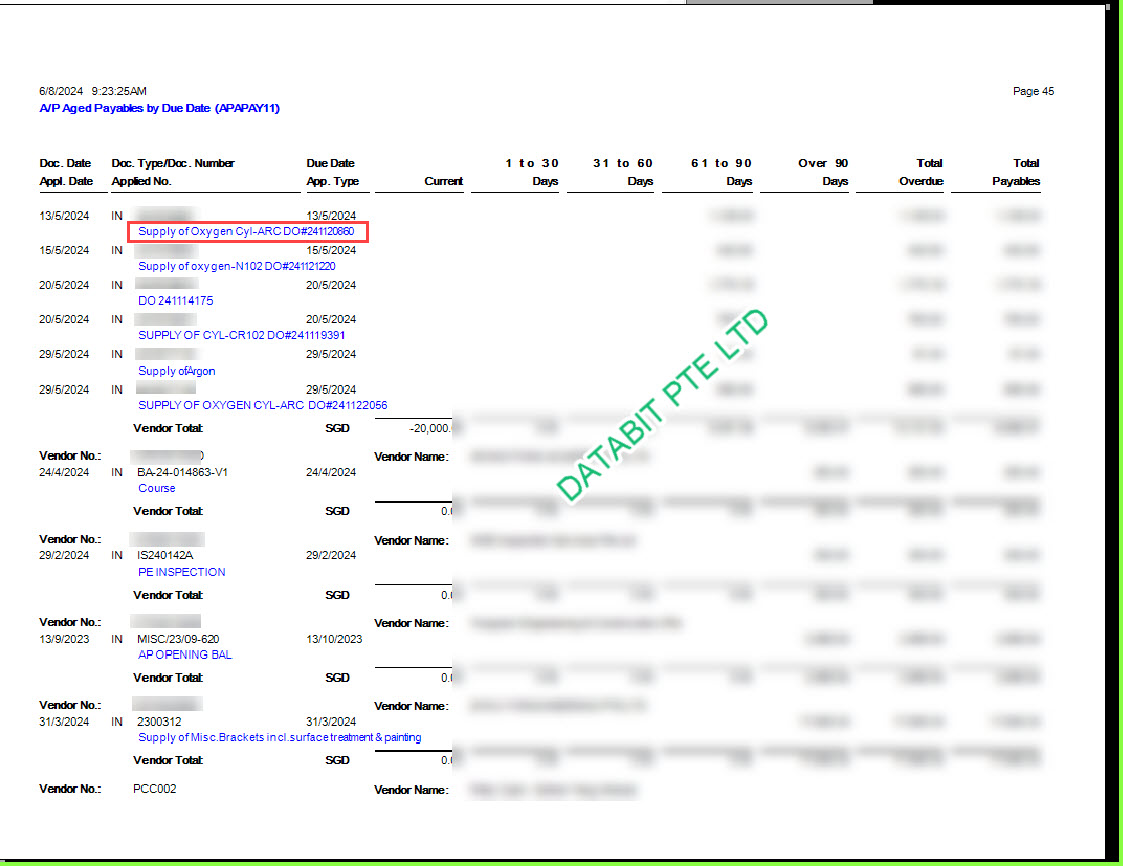Select document number IS240142A

[165, 556]
